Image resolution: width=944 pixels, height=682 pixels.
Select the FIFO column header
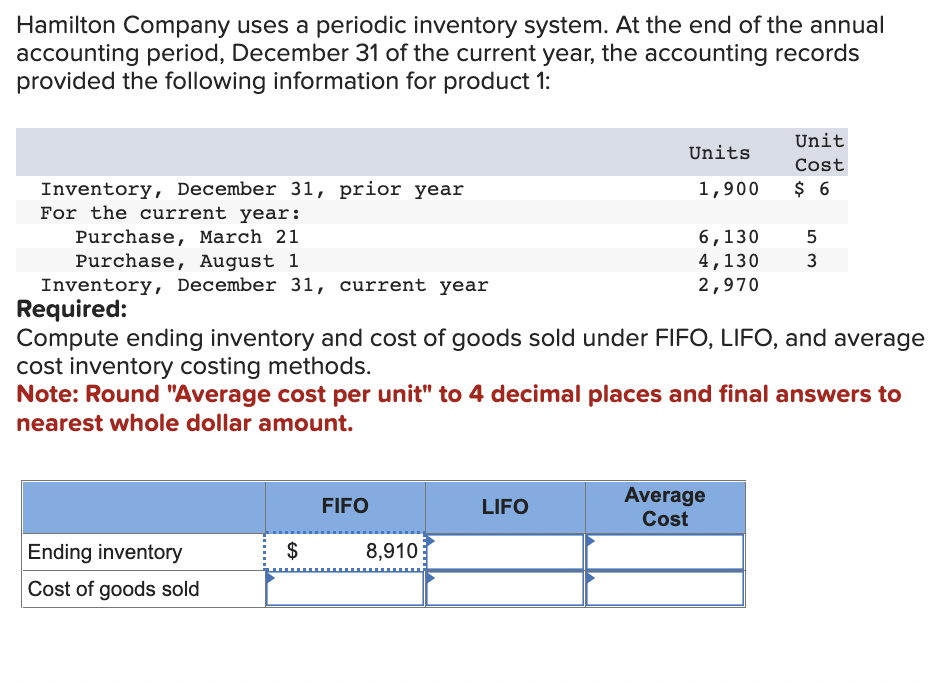[345, 507]
